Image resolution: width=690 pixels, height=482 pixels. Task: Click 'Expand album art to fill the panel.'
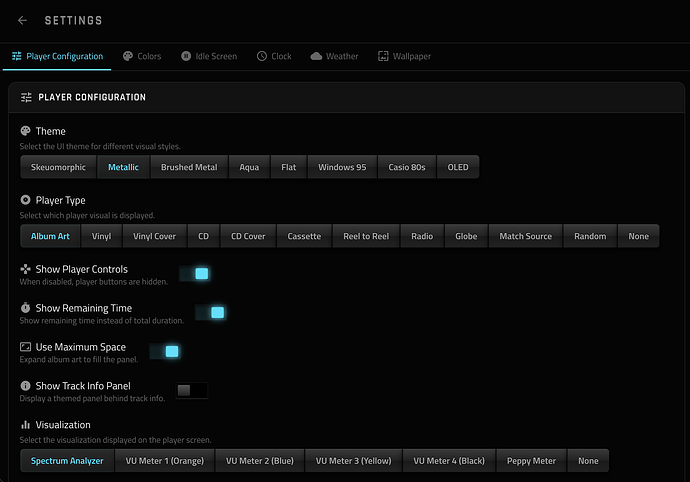(79, 359)
